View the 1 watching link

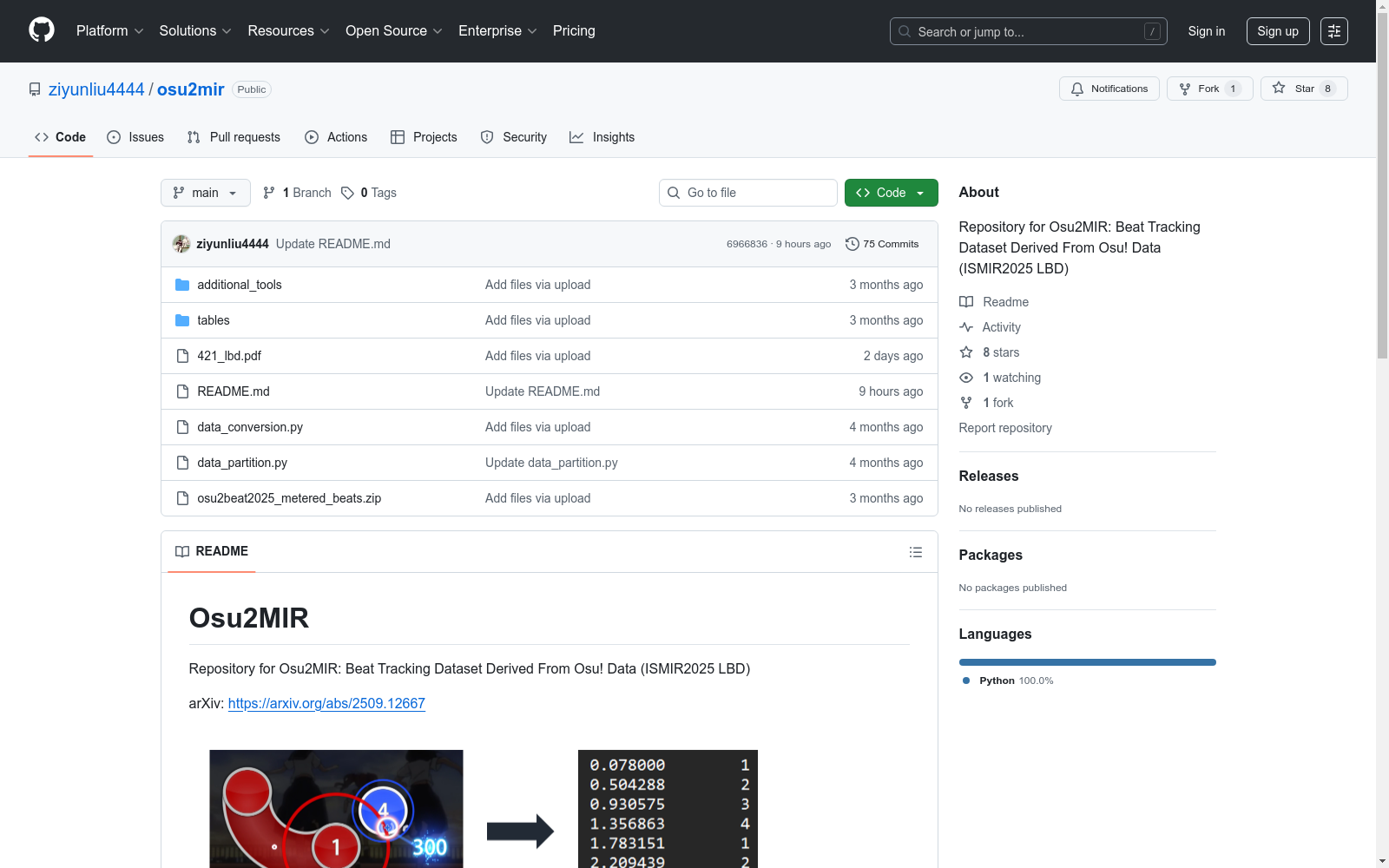click(1000, 378)
